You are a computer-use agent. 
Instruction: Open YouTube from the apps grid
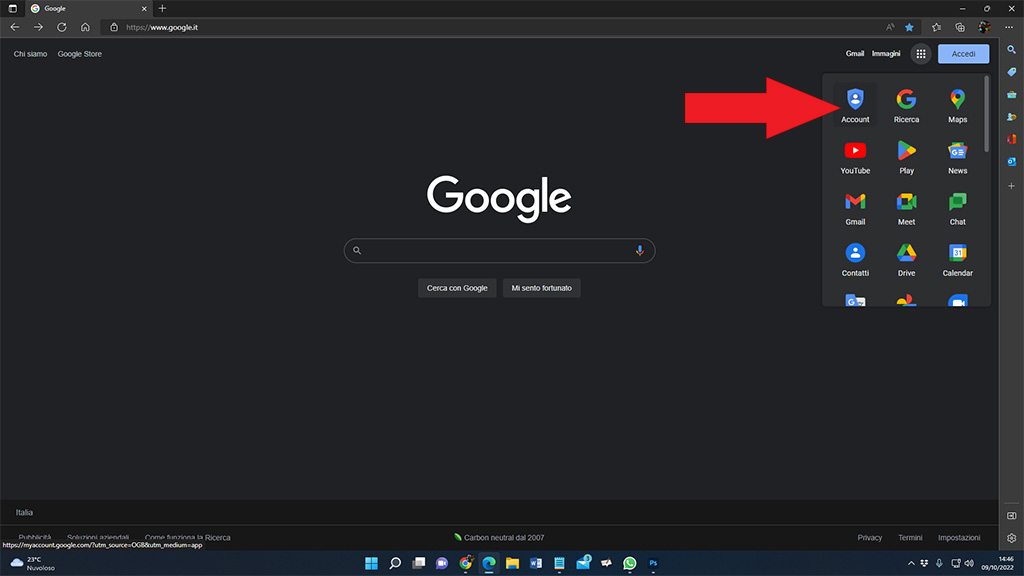(x=855, y=157)
